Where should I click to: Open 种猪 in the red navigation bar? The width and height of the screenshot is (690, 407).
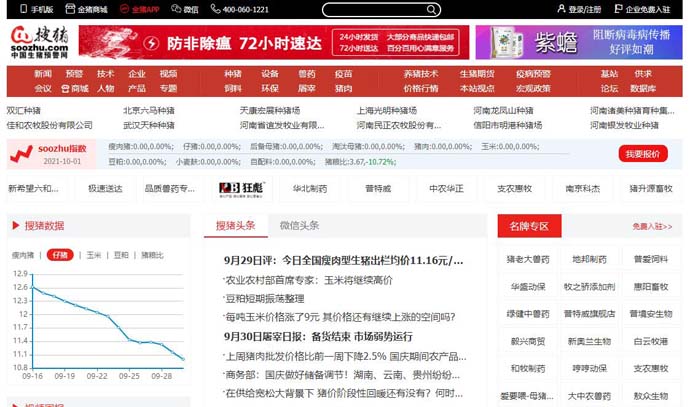[233, 74]
